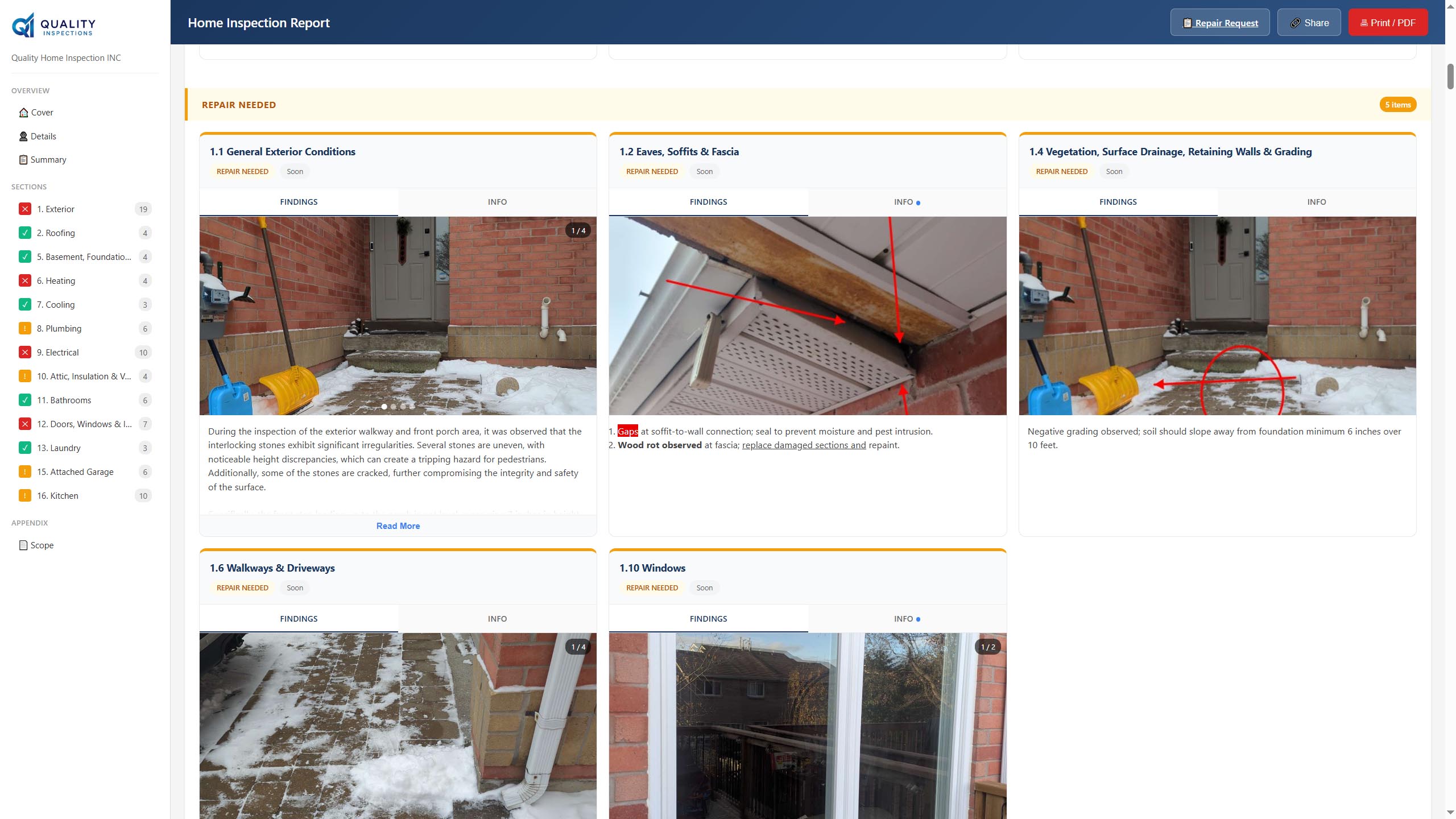Viewport: 1456px width, 819px height.
Task: Open the Cover page via the home icon
Action: [23, 112]
